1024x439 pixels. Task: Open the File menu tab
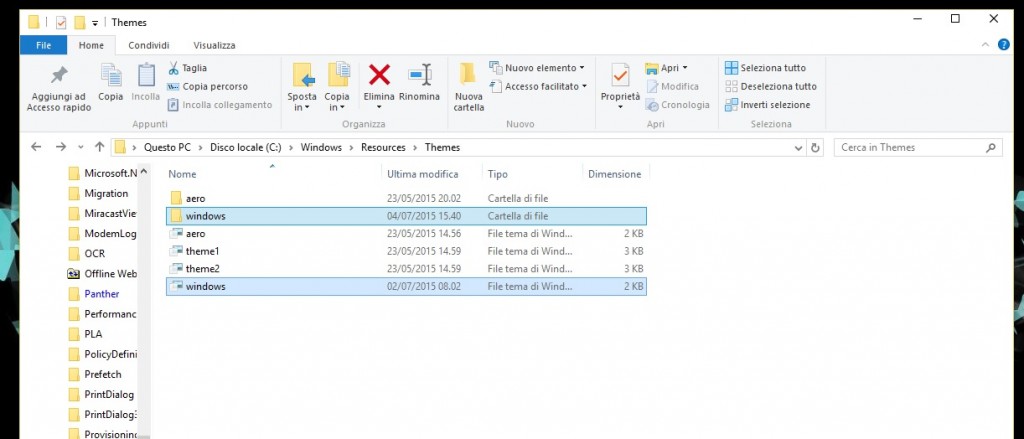coord(44,45)
